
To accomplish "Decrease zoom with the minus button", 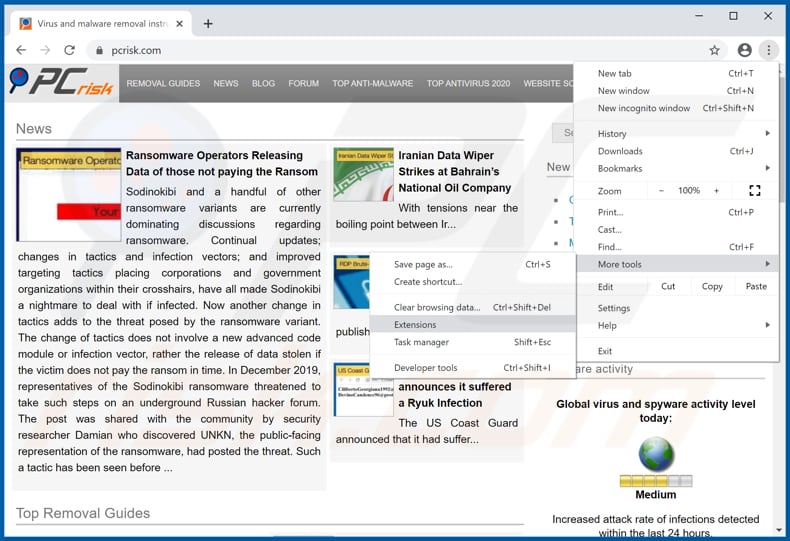I will pos(660,191).
